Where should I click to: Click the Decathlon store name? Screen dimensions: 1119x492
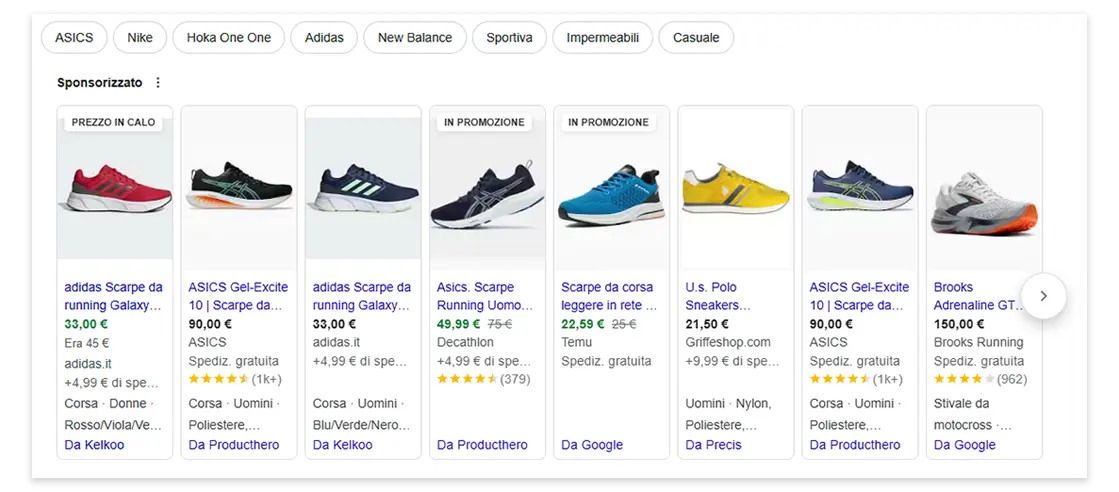click(465, 343)
